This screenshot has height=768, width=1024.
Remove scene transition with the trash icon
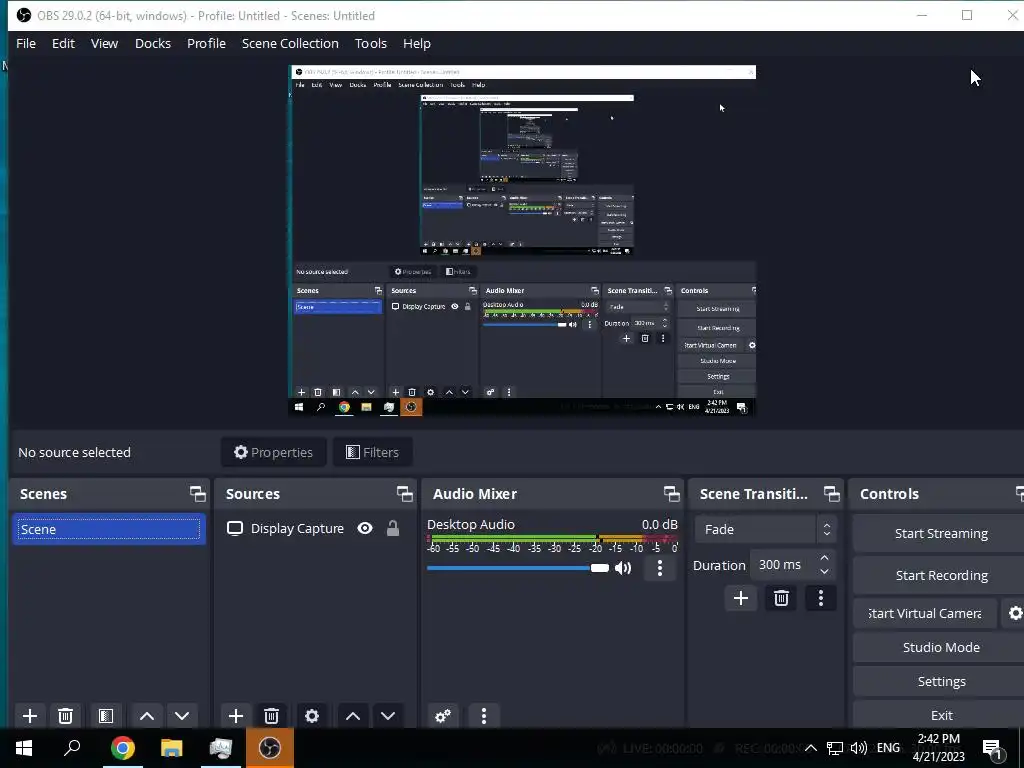pos(781,598)
